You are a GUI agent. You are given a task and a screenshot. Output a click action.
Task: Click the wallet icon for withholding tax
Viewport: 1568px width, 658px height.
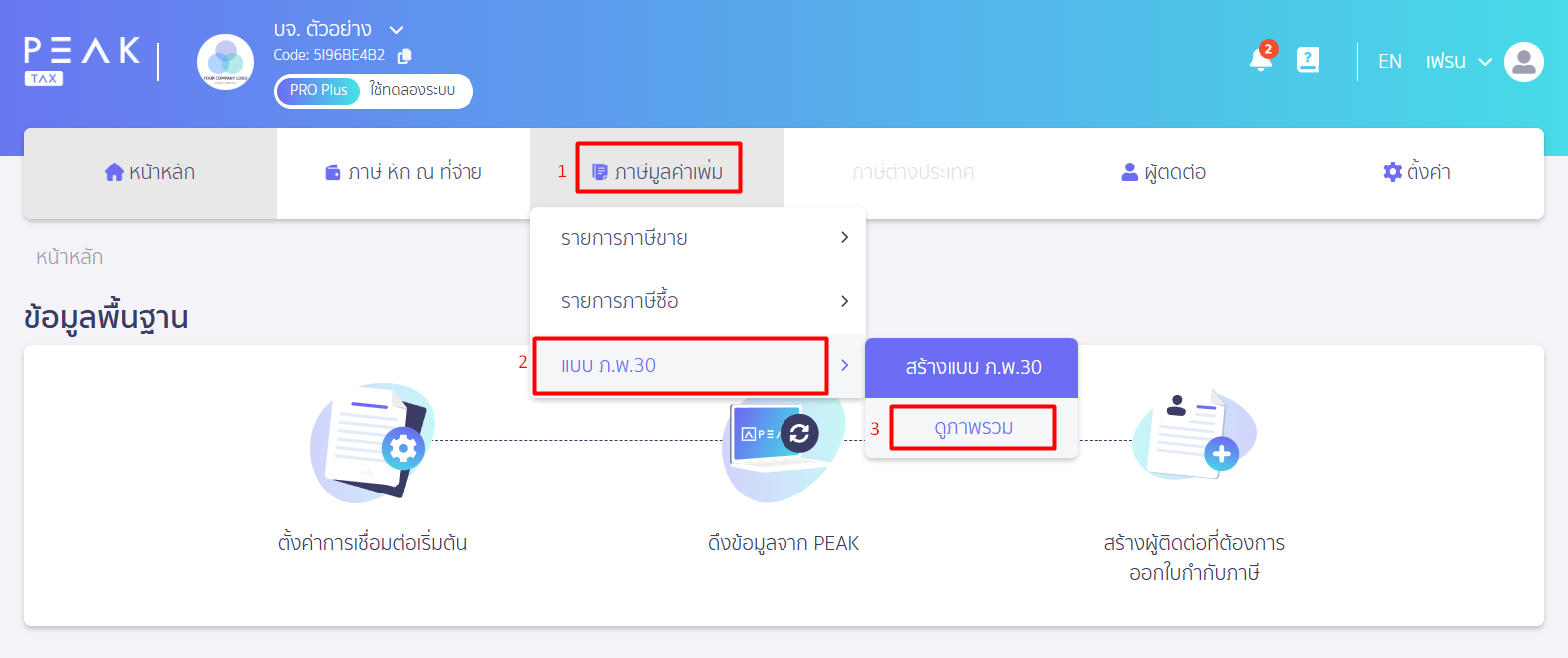click(333, 173)
